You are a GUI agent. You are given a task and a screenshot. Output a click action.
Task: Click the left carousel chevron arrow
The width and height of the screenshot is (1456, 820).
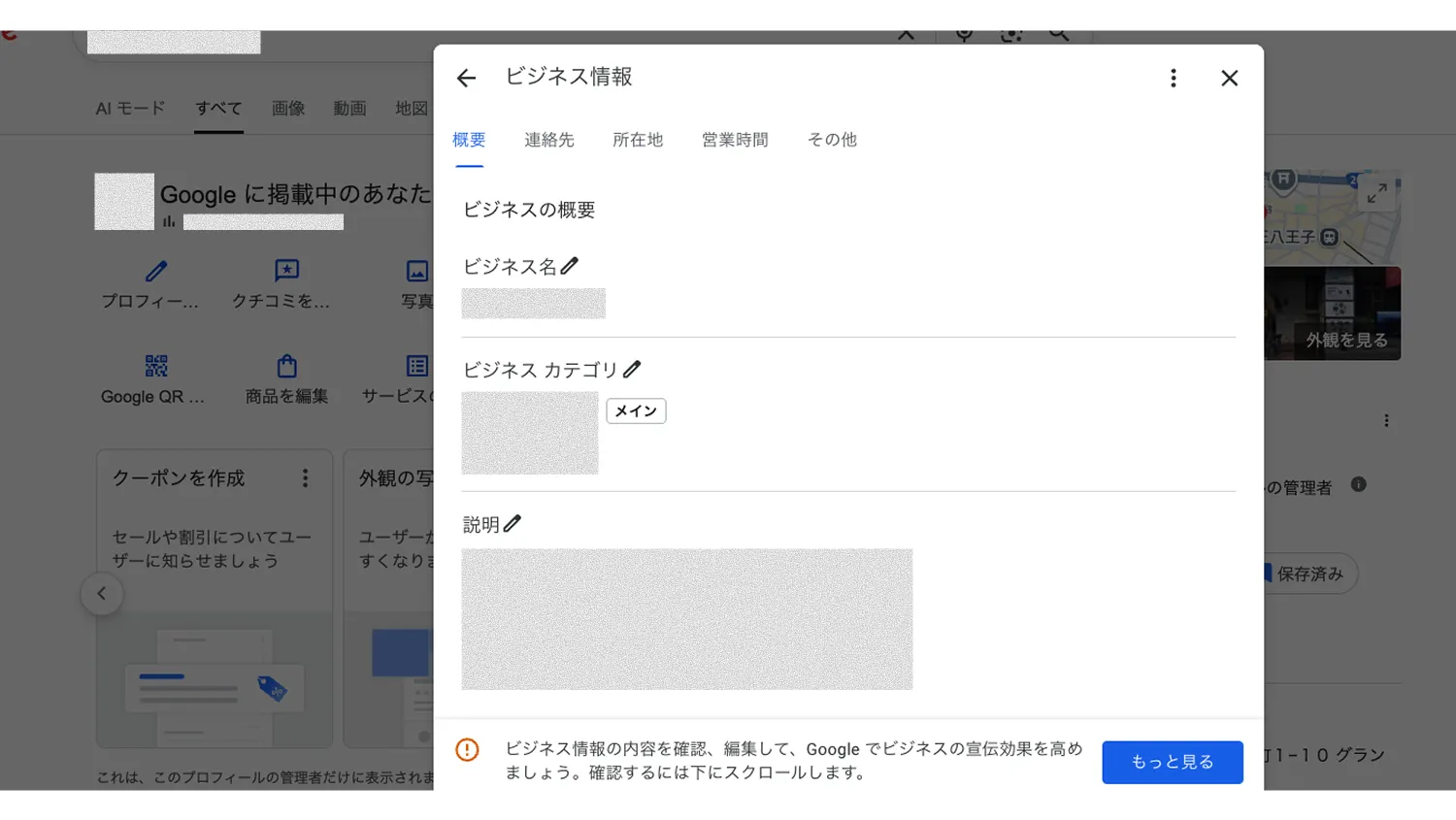coord(101,593)
